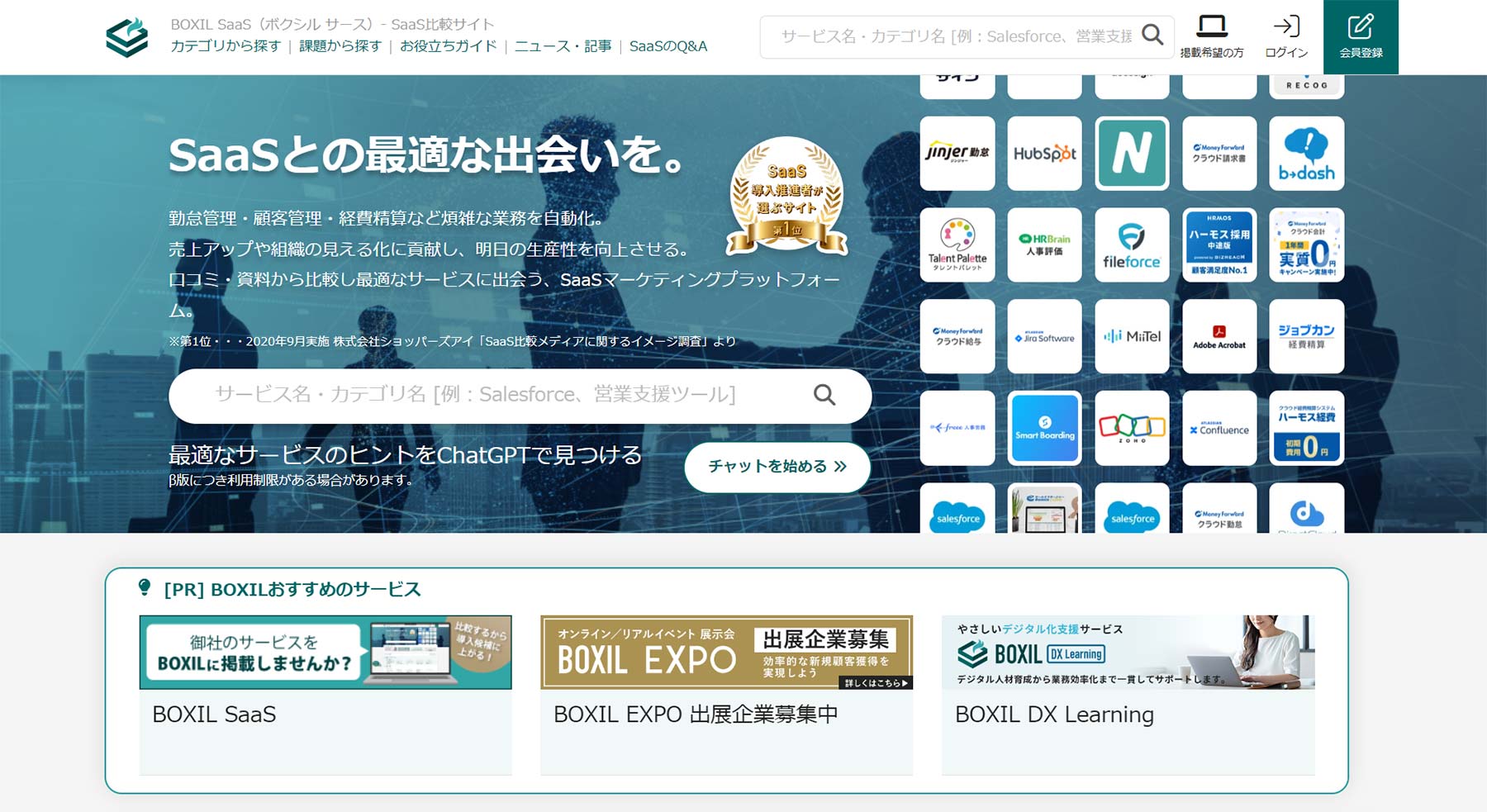Open the カテゴリから探す navigation link

click(226, 46)
